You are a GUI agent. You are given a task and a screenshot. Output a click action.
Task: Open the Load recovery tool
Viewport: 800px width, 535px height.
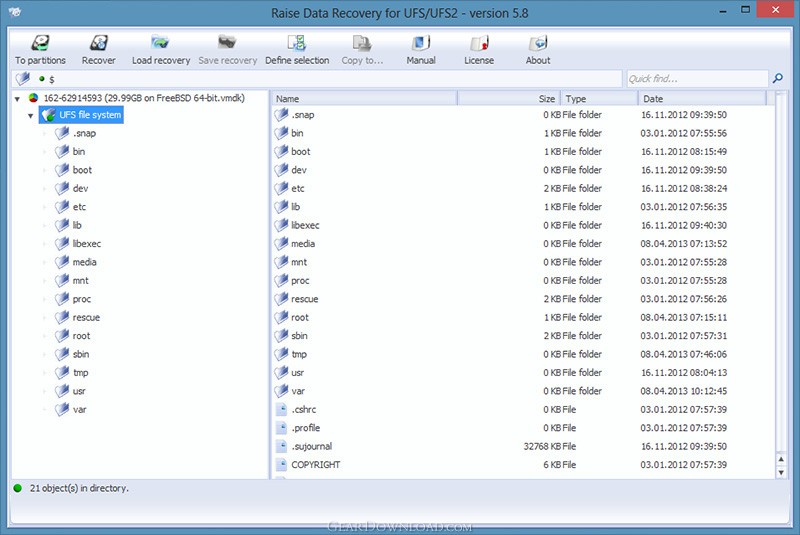point(160,44)
